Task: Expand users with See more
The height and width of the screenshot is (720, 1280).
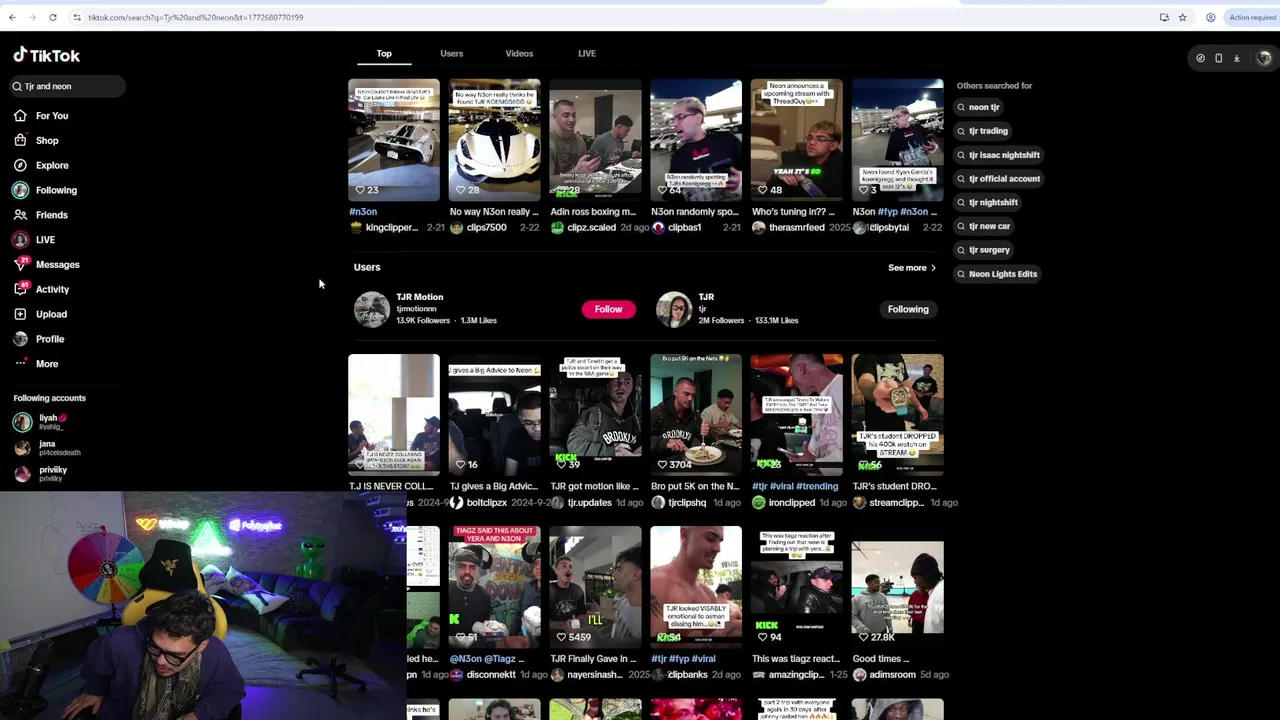Action: click(x=912, y=268)
